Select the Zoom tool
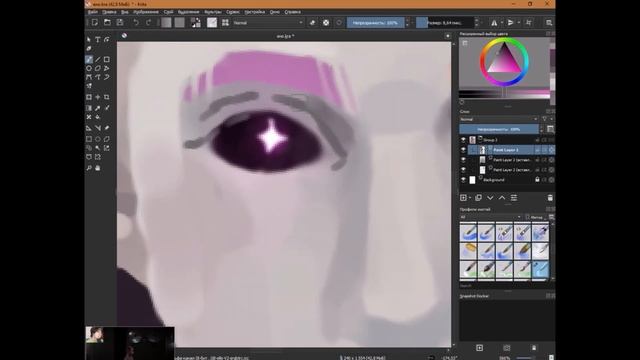Image resolution: width=640 pixels, height=360 pixels. [89, 168]
